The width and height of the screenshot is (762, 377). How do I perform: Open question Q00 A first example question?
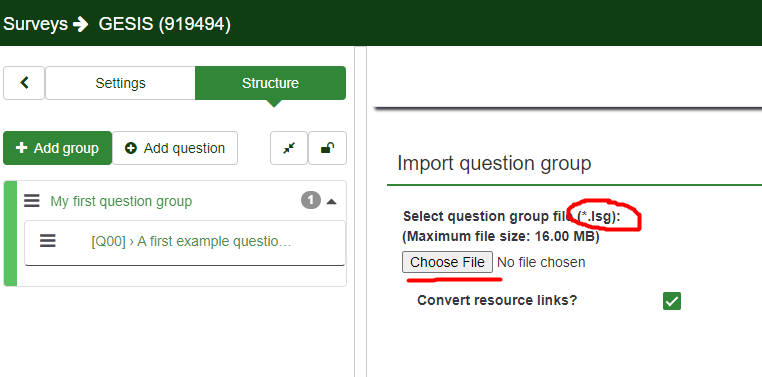click(x=191, y=241)
